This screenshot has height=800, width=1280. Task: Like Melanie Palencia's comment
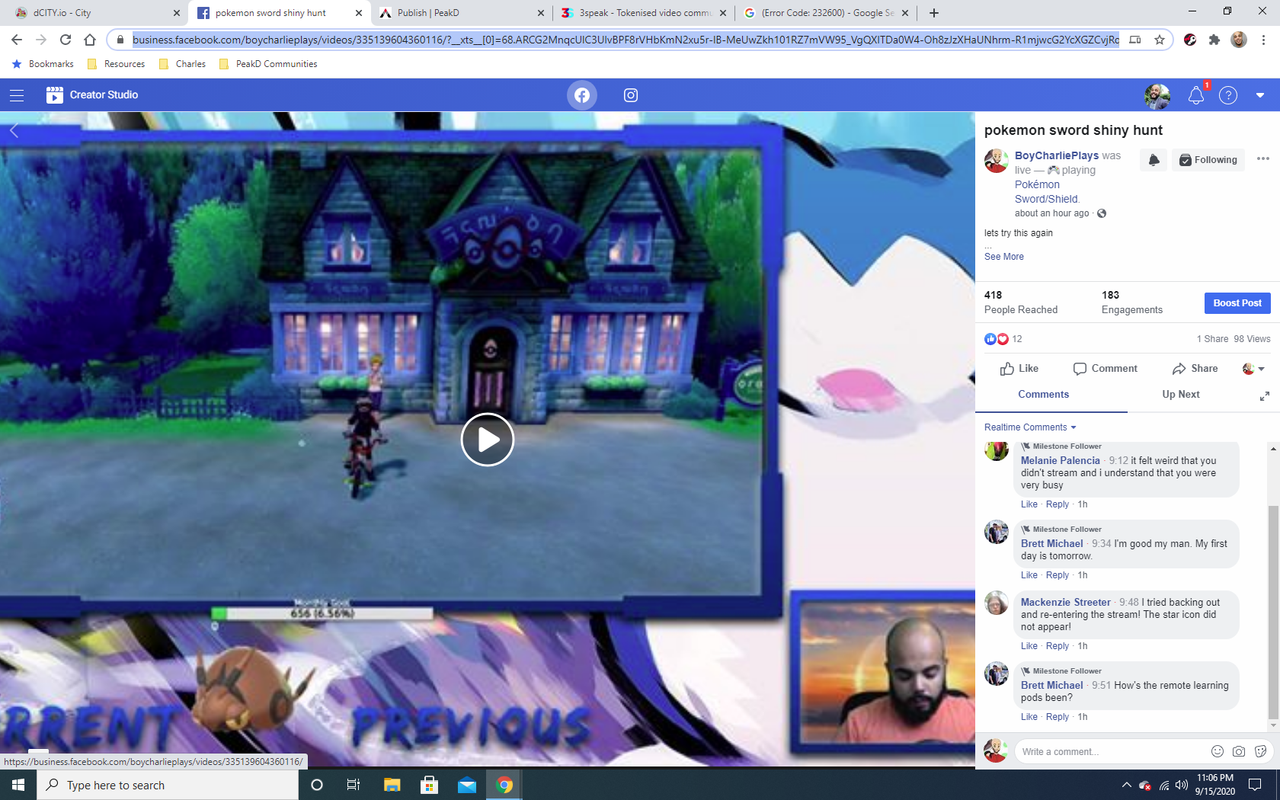[x=1029, y=504]
